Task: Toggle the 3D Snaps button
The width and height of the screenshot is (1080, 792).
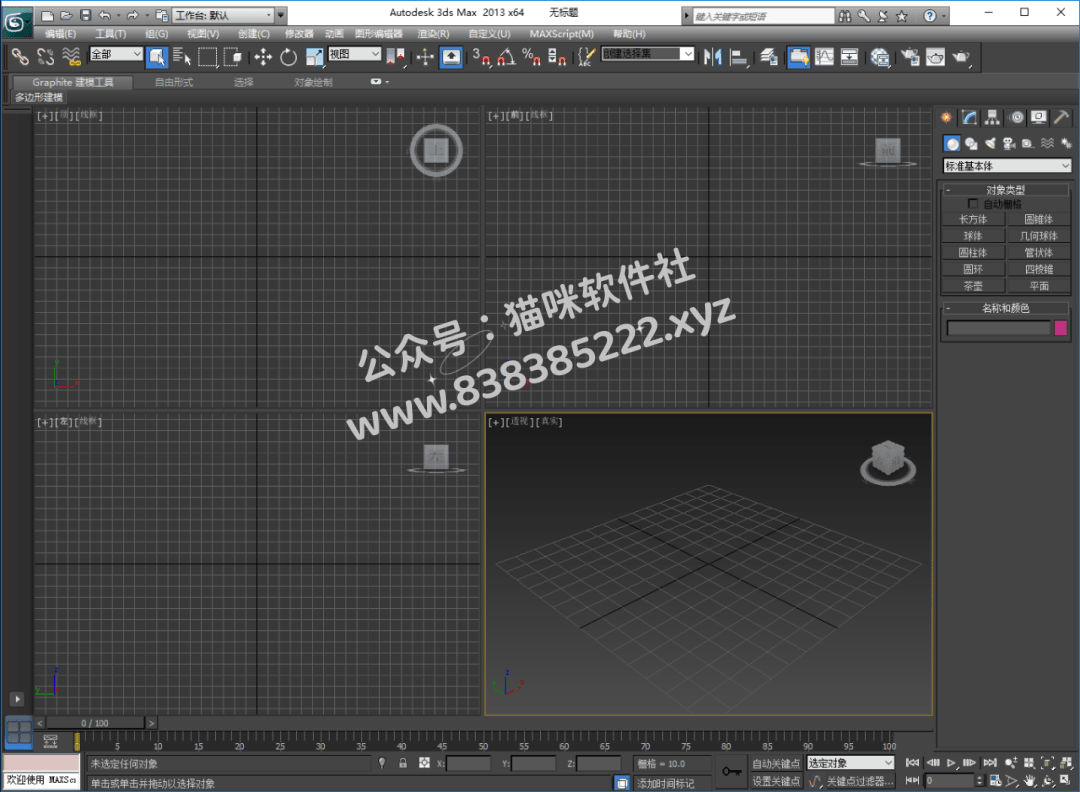Action: point(480,57)
